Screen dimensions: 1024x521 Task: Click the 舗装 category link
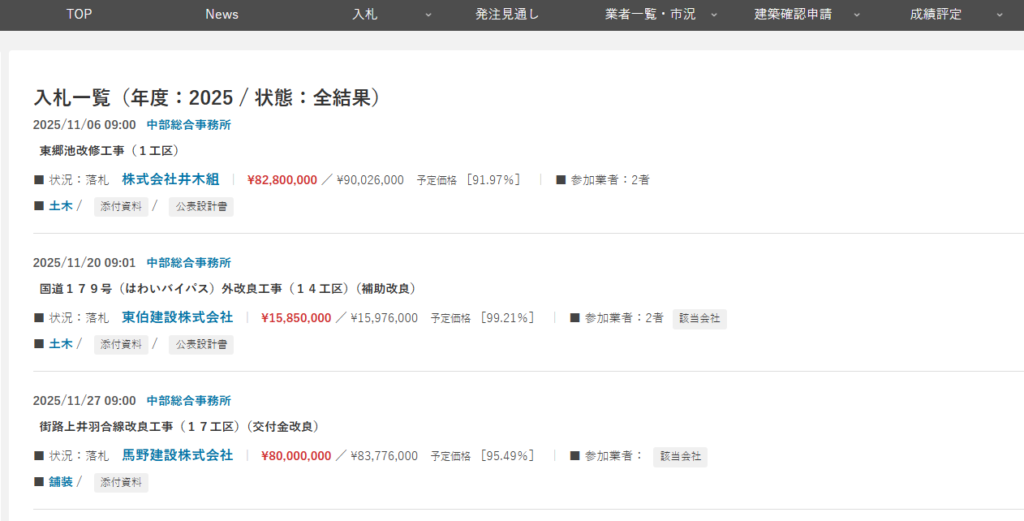61,482
